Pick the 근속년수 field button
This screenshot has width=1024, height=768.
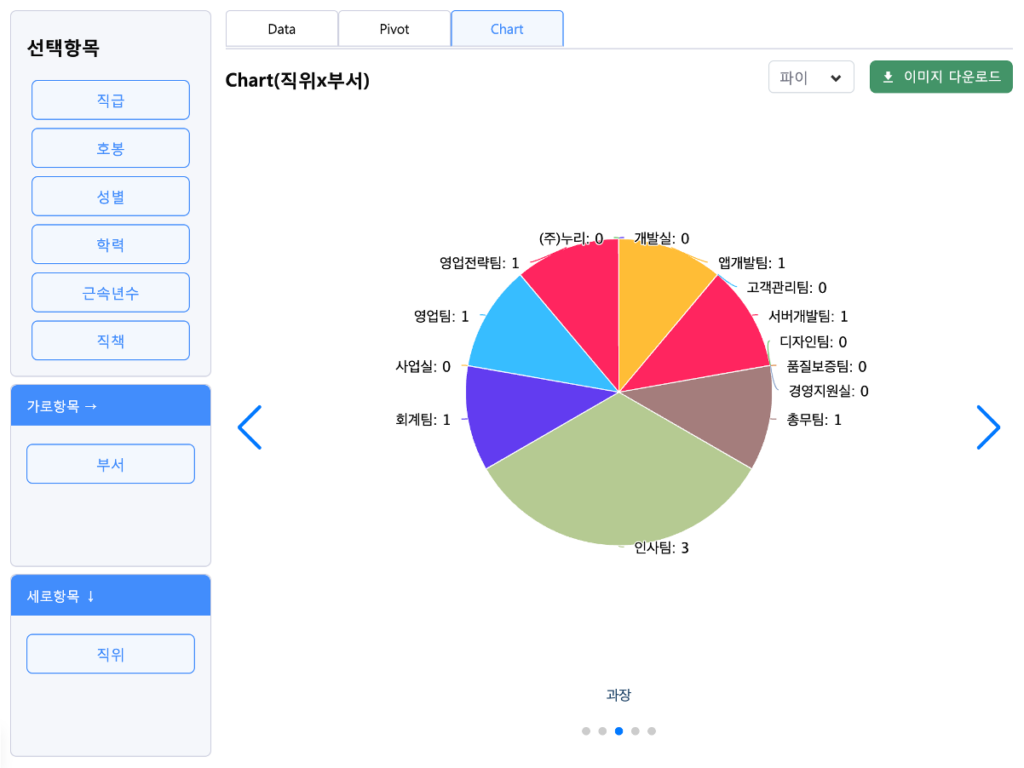(110, 292)
